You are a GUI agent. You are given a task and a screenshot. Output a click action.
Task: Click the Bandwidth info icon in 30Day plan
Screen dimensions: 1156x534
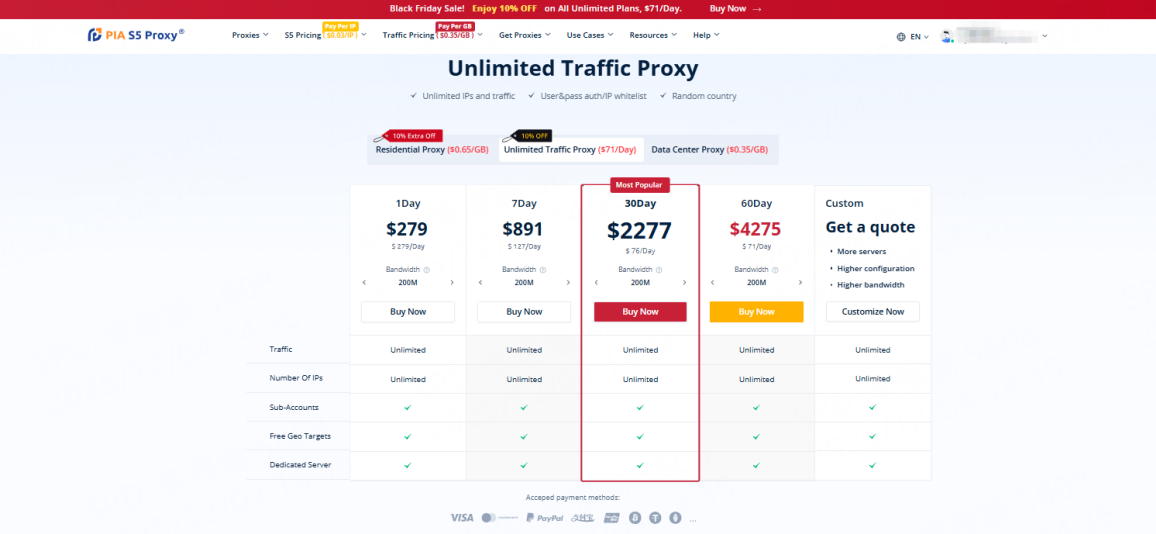click(658, 269)
